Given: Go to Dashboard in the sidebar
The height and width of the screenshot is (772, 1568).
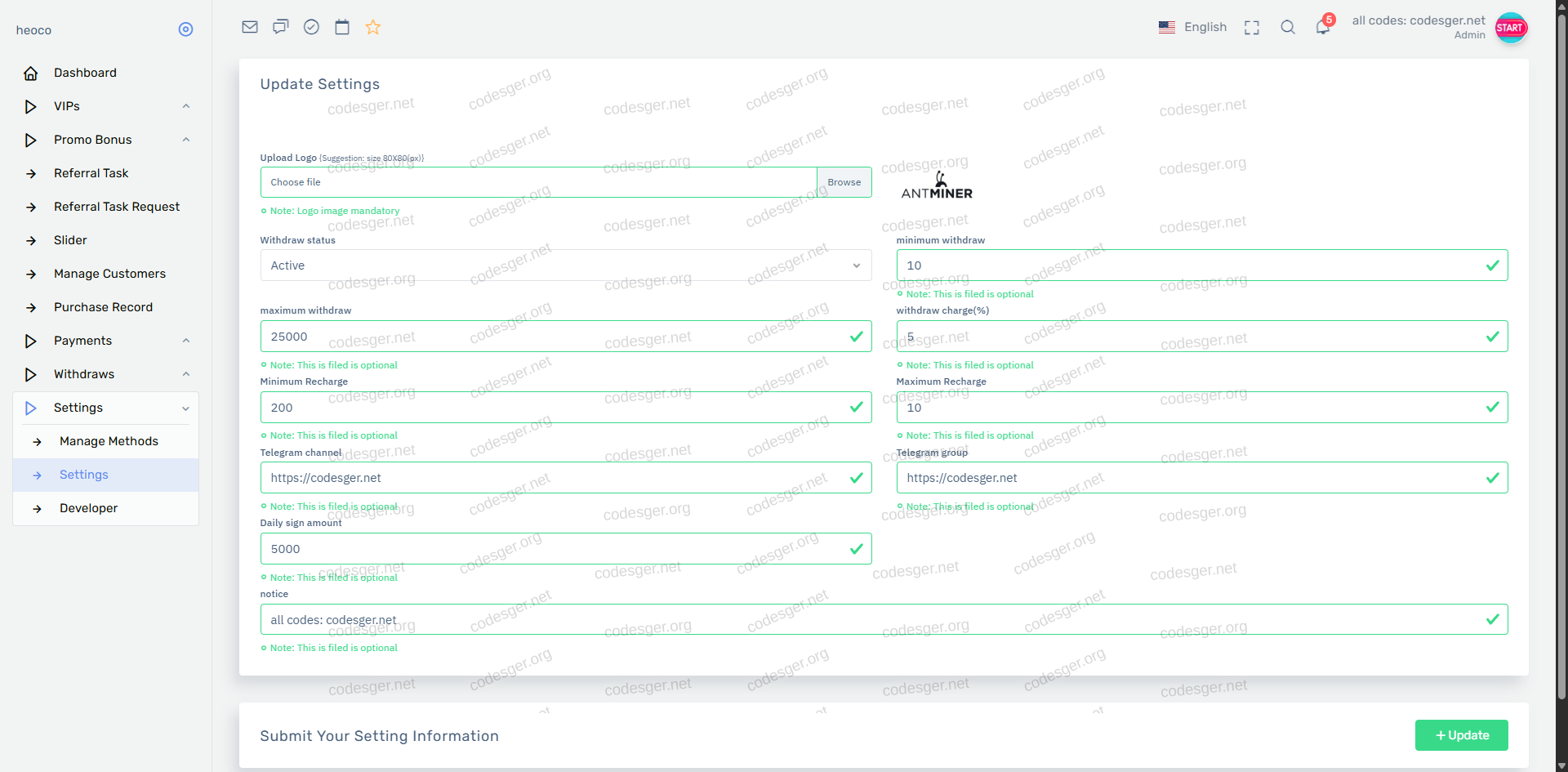Looking at the screenshot, I should (x=85, y=73).
